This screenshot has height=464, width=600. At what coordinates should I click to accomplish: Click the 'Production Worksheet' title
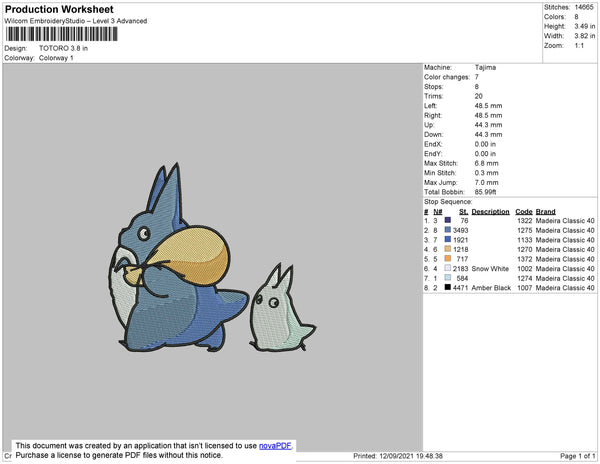coord(59,9)
